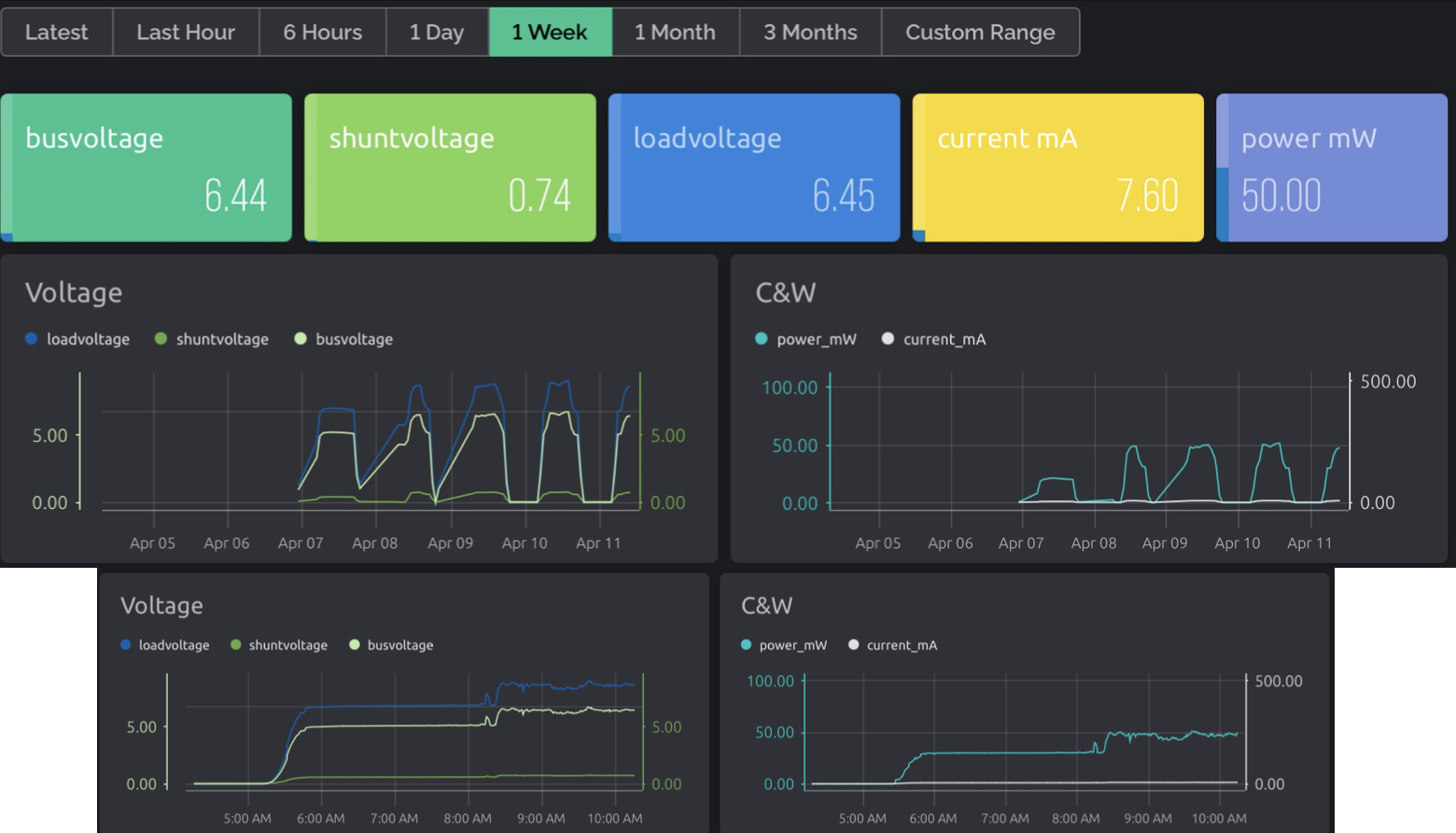The image size is (1456, 833).
Task: Click the busvoltage 6.44 tile
Action: pyautogui.click(x=147, y=168)
